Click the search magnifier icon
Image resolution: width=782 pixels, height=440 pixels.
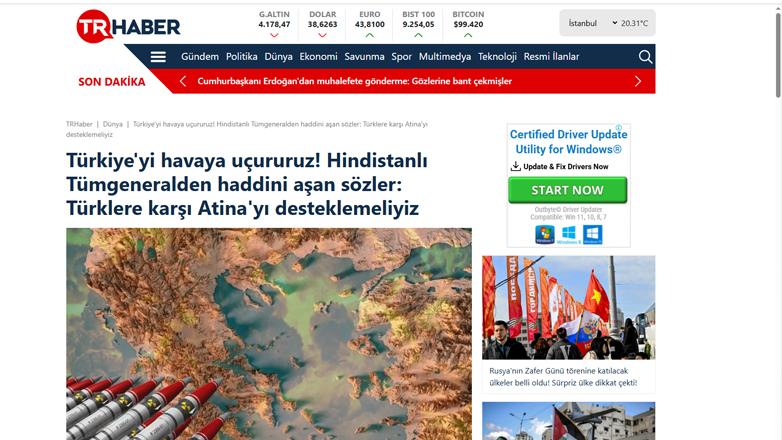coord(645,57)
